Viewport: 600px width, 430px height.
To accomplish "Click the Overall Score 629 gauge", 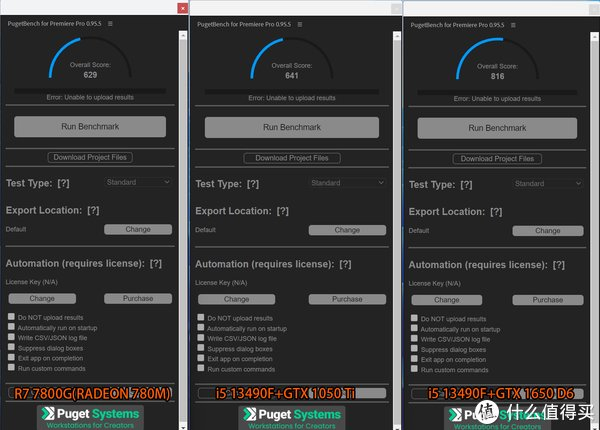I will coord(90,58).
